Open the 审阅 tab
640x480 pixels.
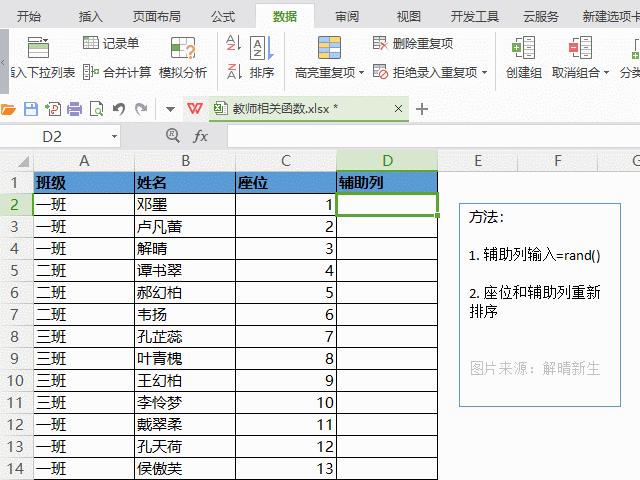pos(347,17)
